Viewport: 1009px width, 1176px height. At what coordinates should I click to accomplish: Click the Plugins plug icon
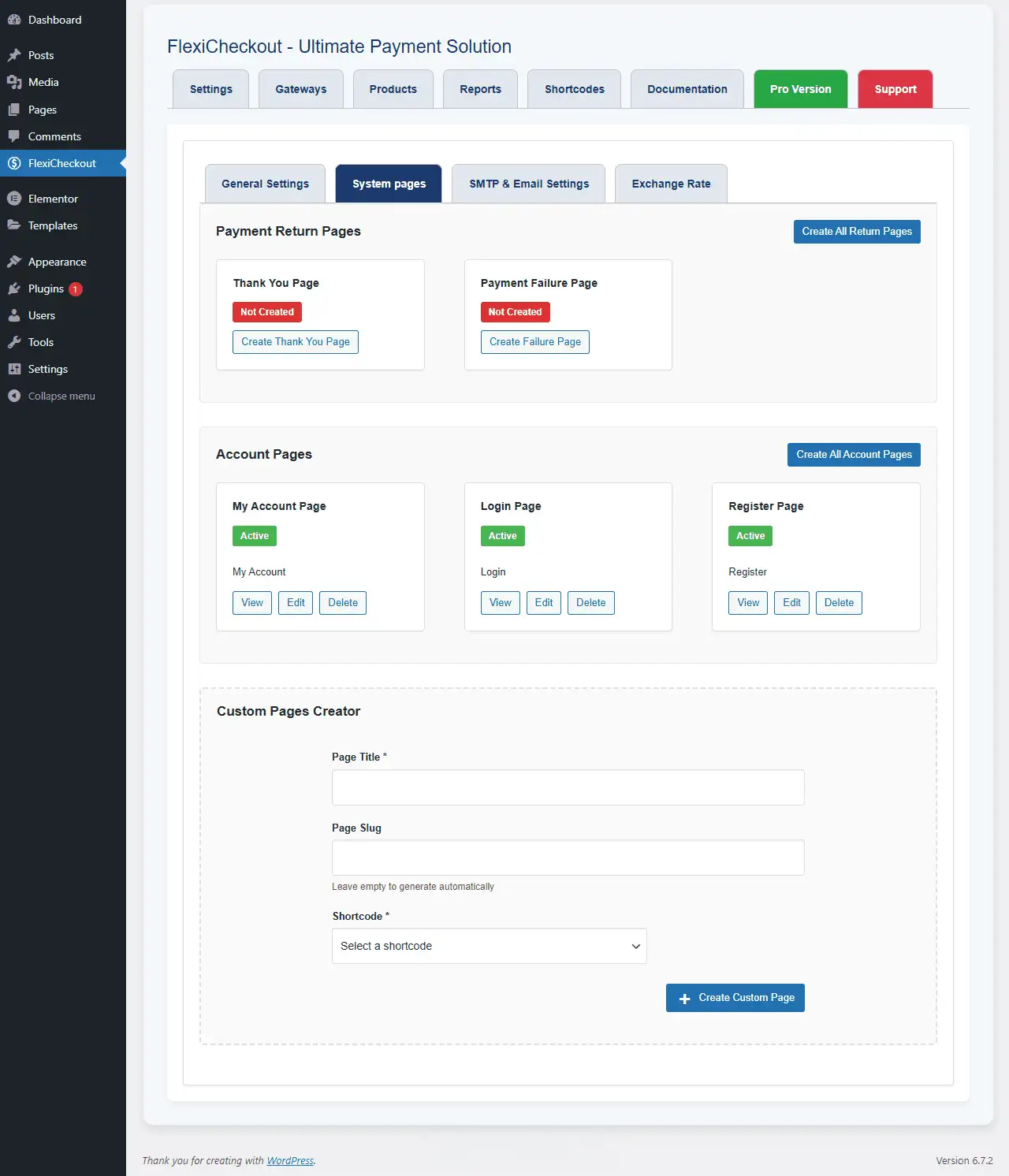pos(14,288)
